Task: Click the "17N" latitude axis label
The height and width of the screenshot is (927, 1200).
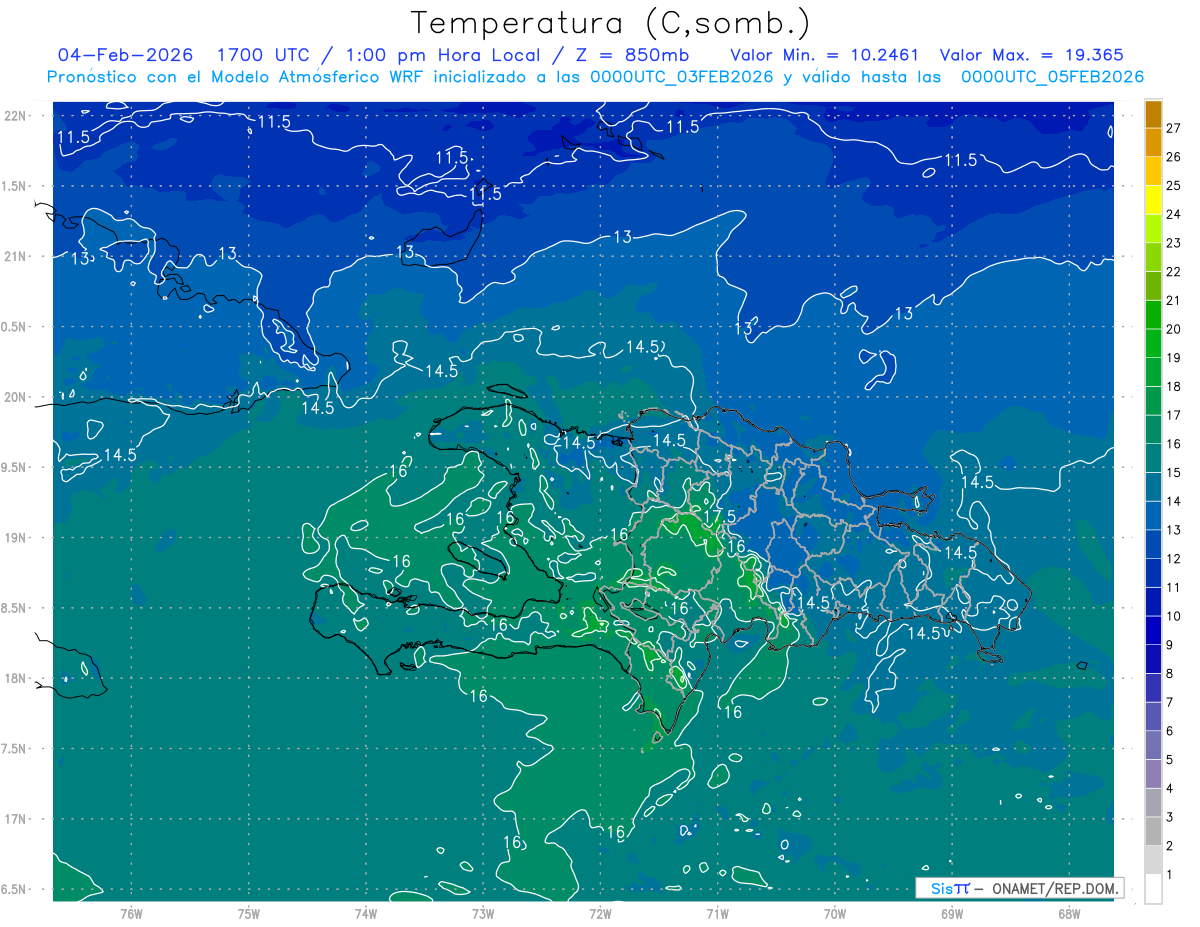Action: click(x=17, y=819)
